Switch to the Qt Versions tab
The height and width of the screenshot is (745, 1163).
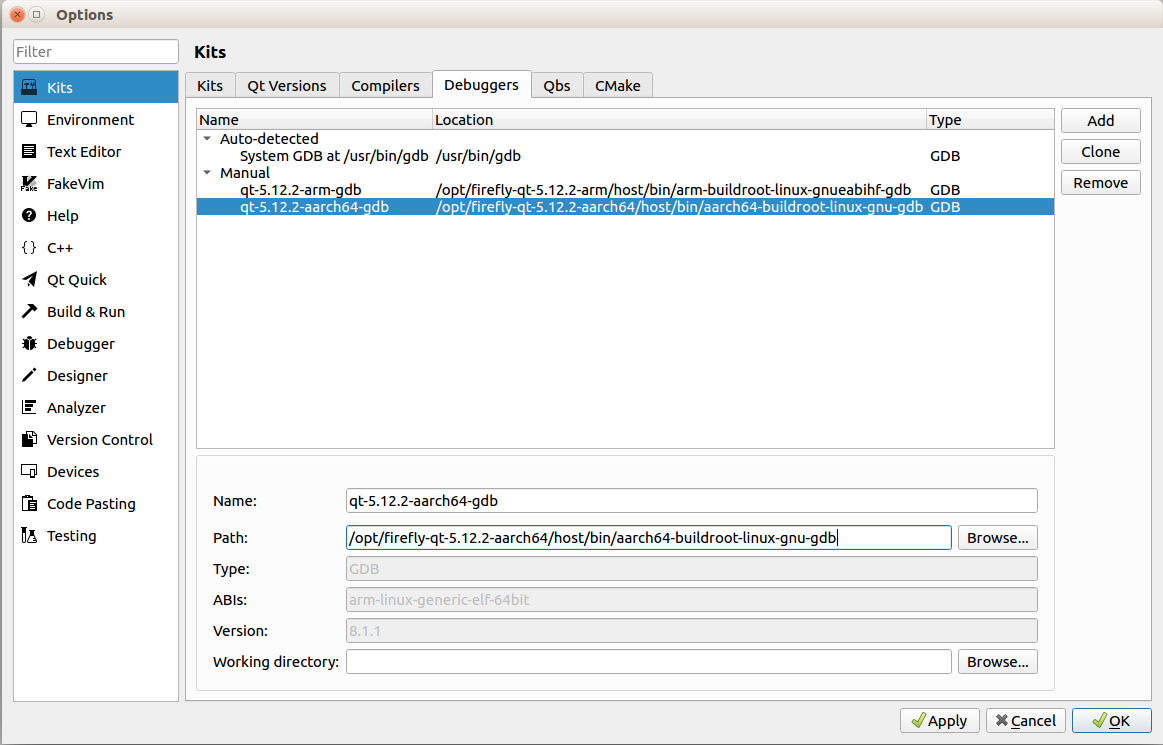tap(287, 86)
